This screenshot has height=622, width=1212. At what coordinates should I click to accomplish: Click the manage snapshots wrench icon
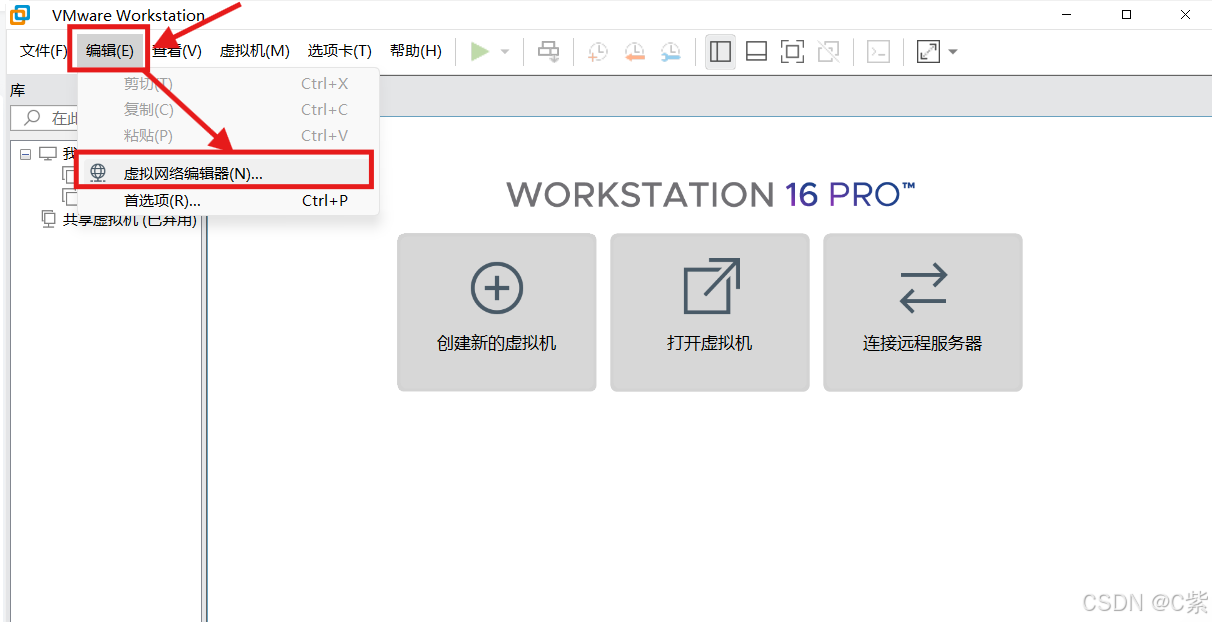coord(670,52)
